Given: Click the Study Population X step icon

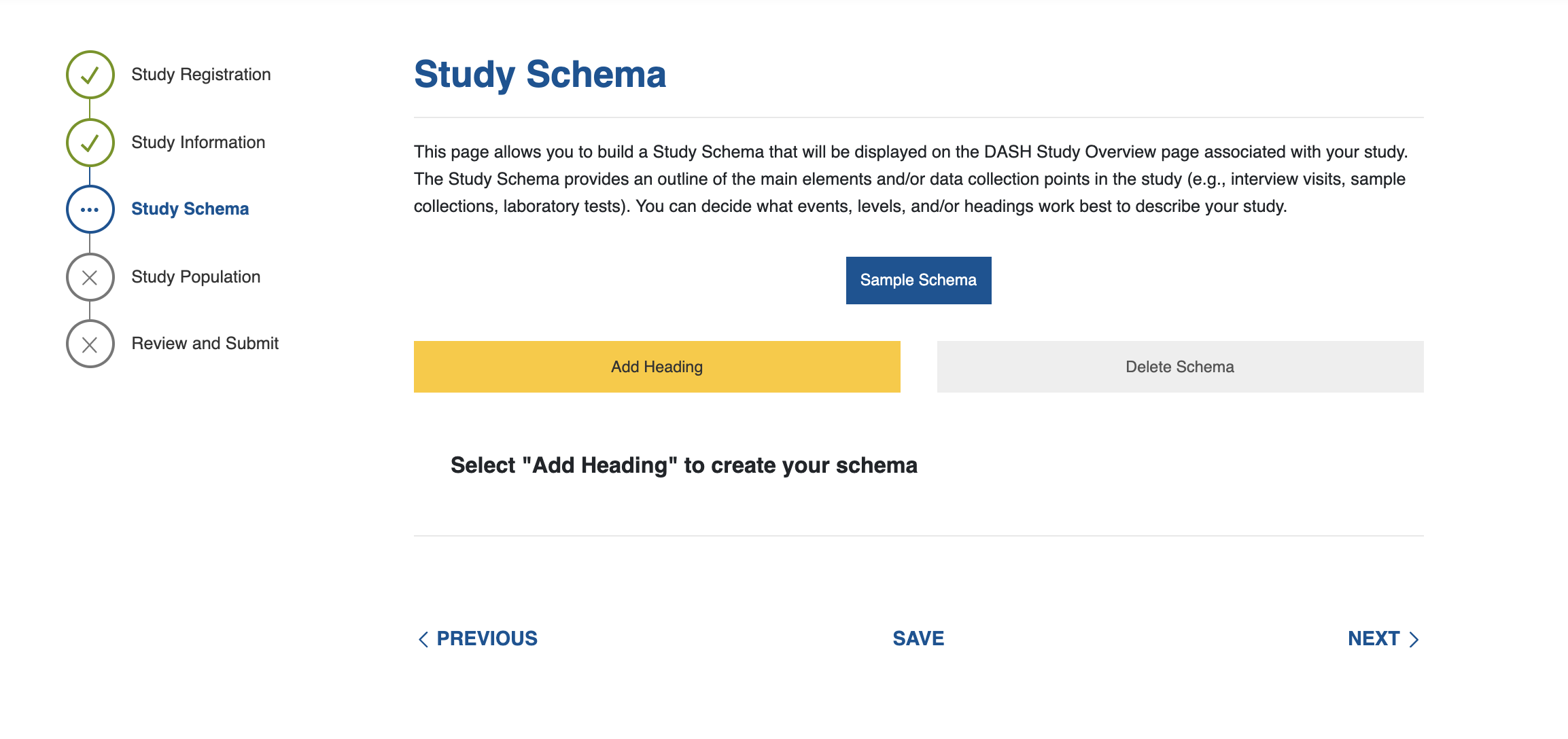Looking at the screenshot, I should pos(90,277).
